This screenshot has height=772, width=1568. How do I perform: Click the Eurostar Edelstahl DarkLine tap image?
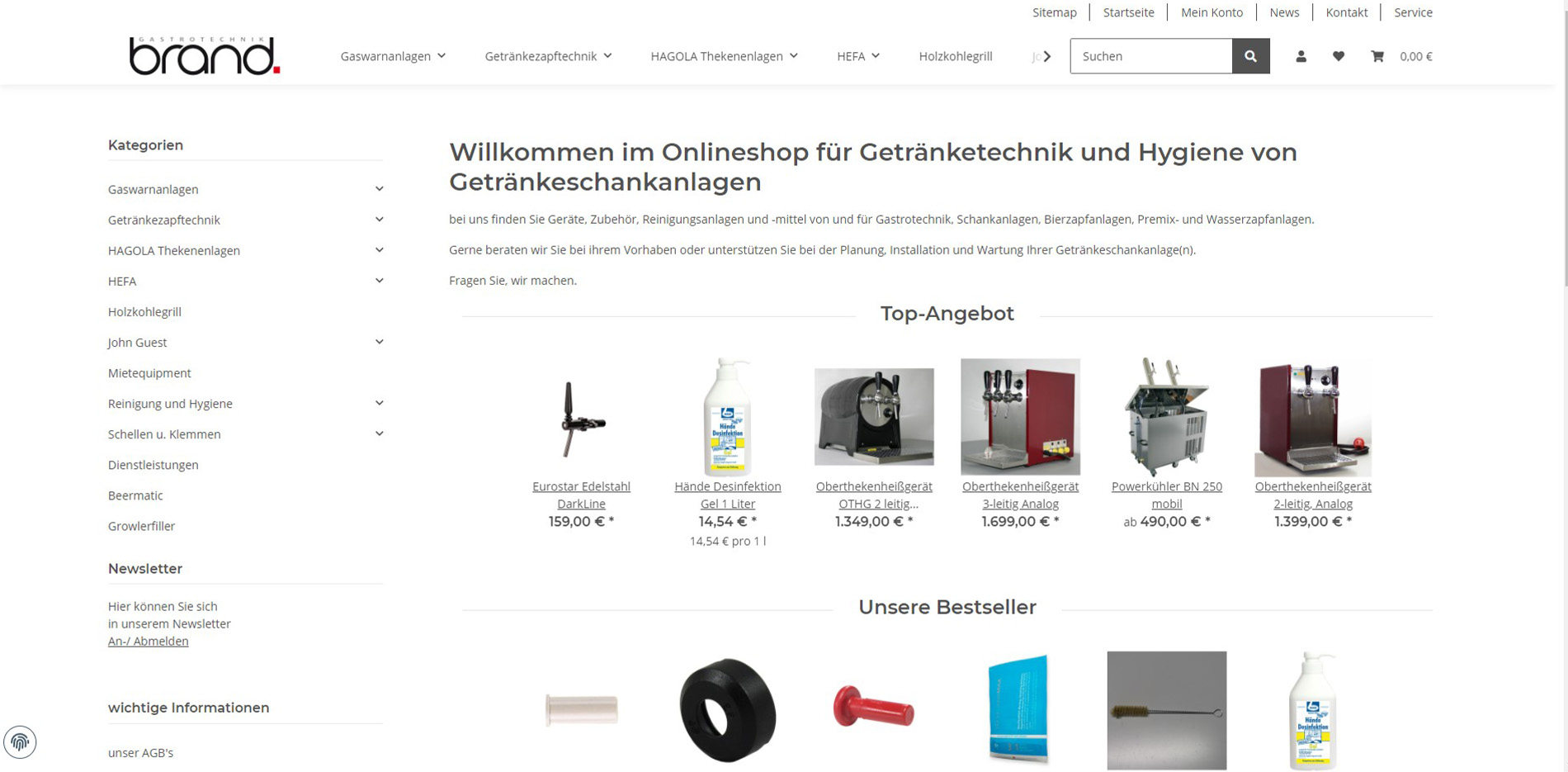pyautogui.click(x=581, y=417)
